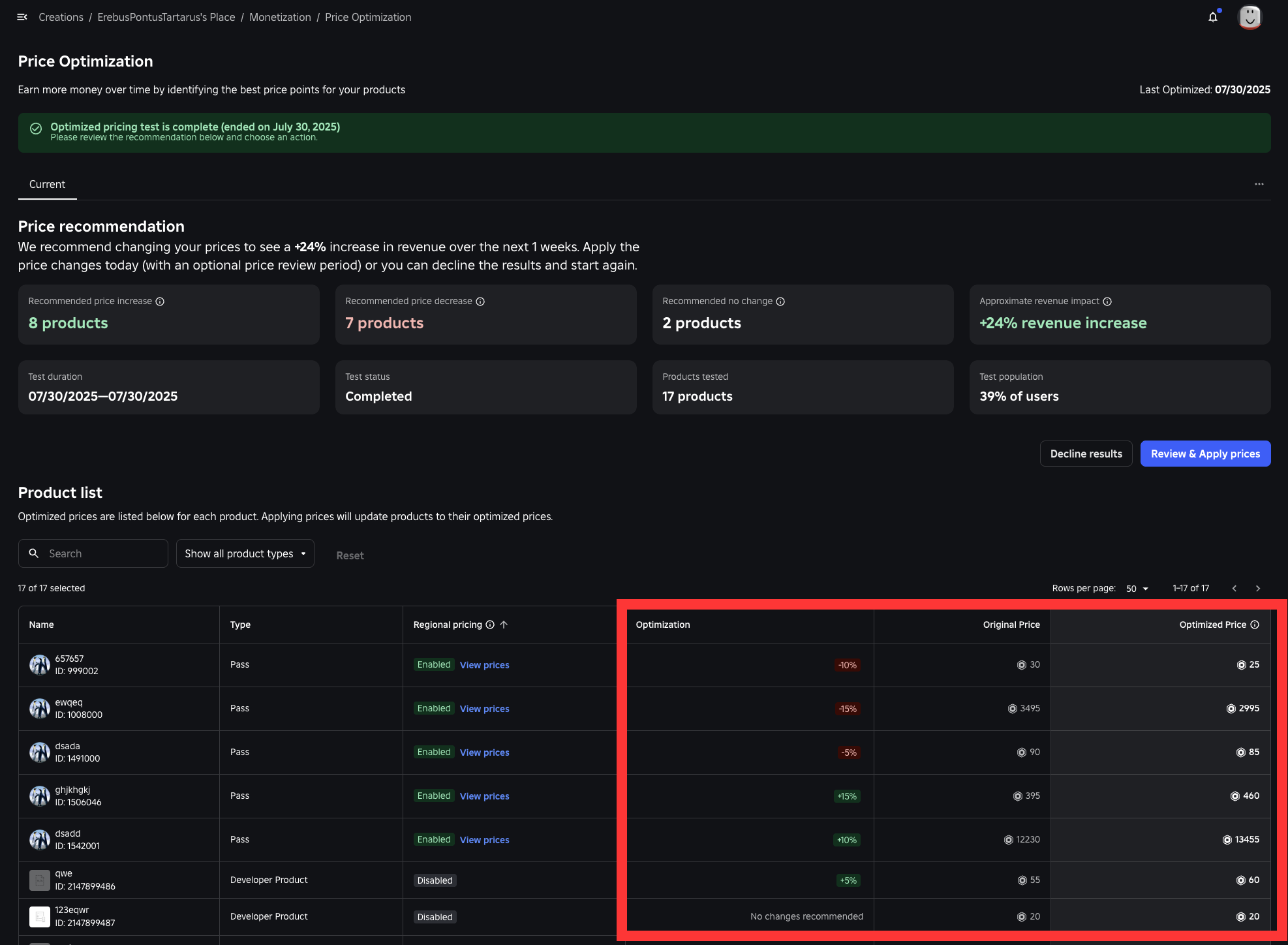Click the thumbnail for product ewqeq
1288x945 pixels.
pyautogui.click(x=39, y=708)
